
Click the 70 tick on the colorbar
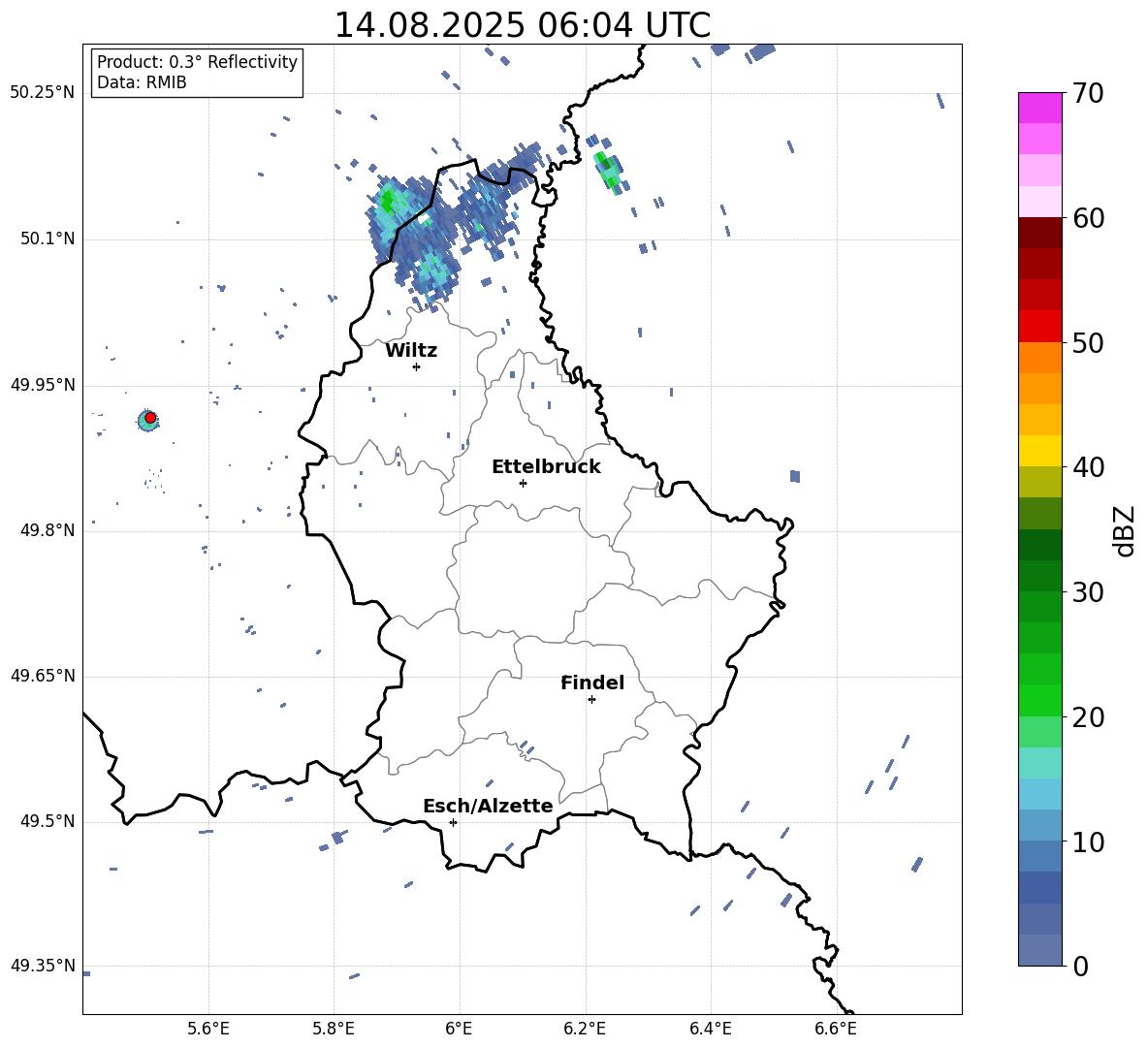pos(1088,93)
